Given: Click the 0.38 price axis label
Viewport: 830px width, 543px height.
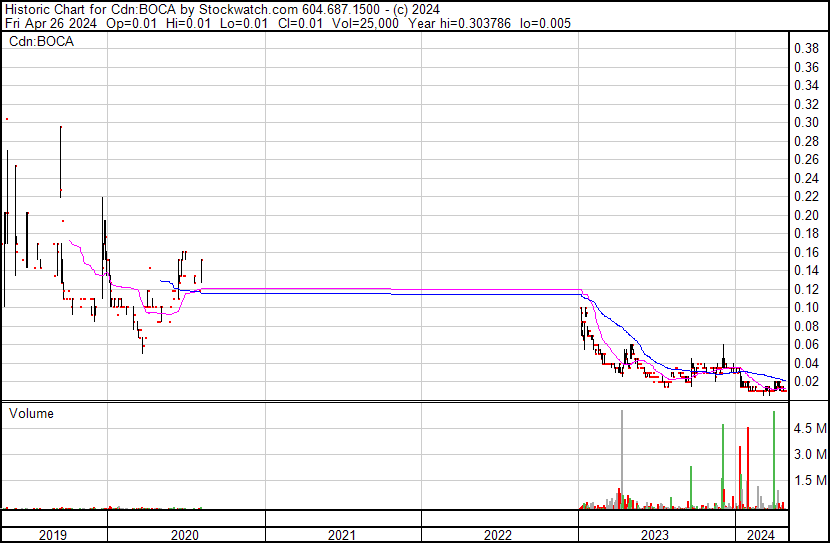Looking at the screenshot, I should click(x=806, y=49).
